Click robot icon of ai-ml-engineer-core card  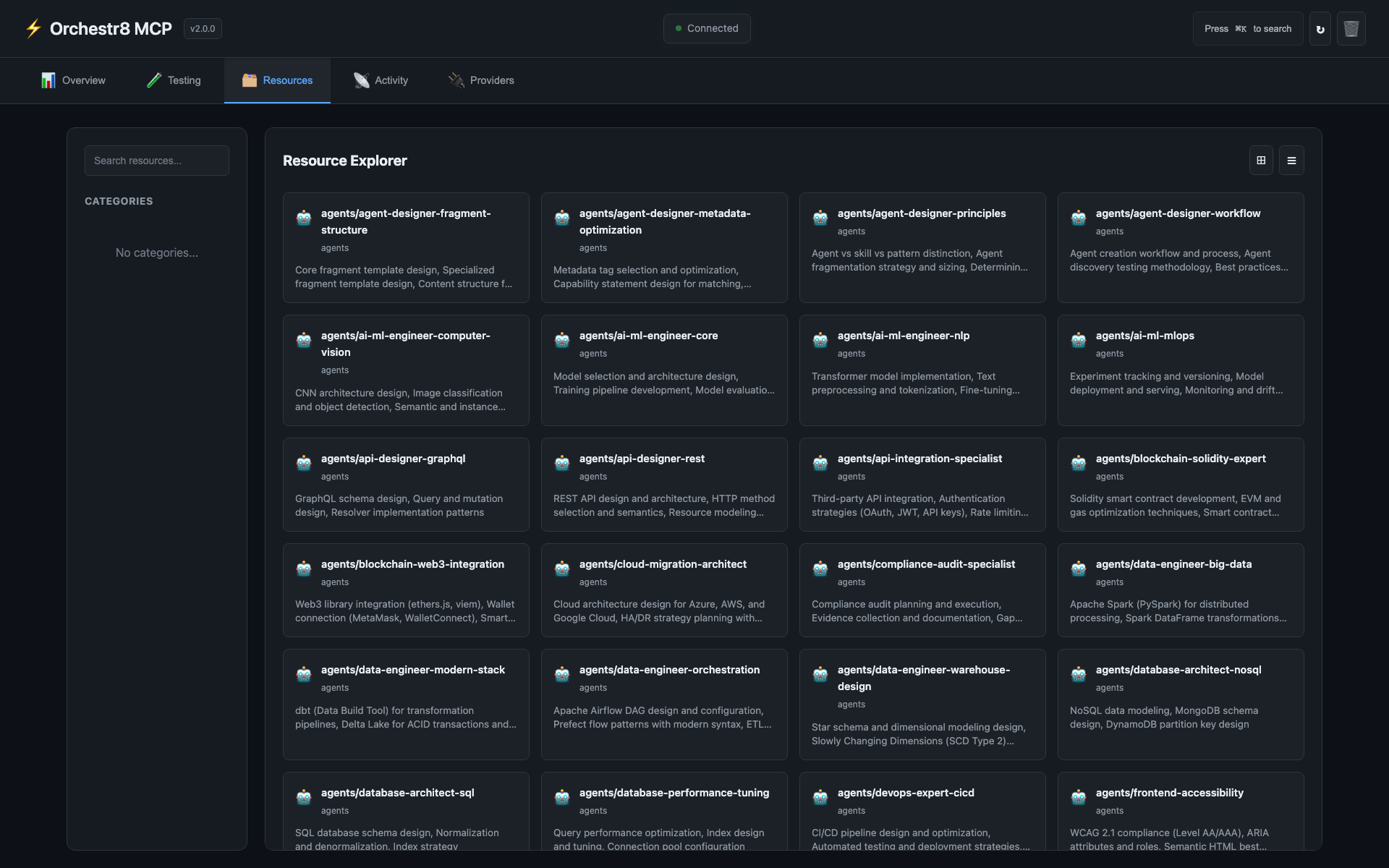point(562,340)
